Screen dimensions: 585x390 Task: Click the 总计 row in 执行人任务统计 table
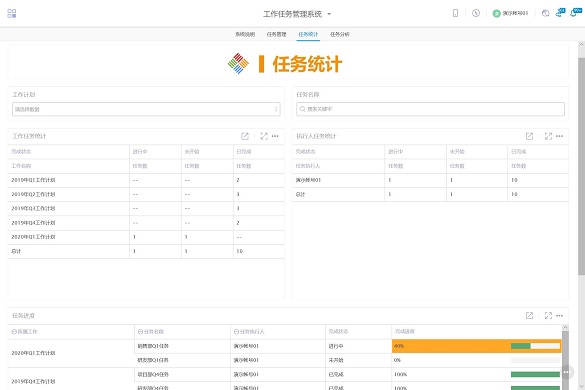point(430,194)
